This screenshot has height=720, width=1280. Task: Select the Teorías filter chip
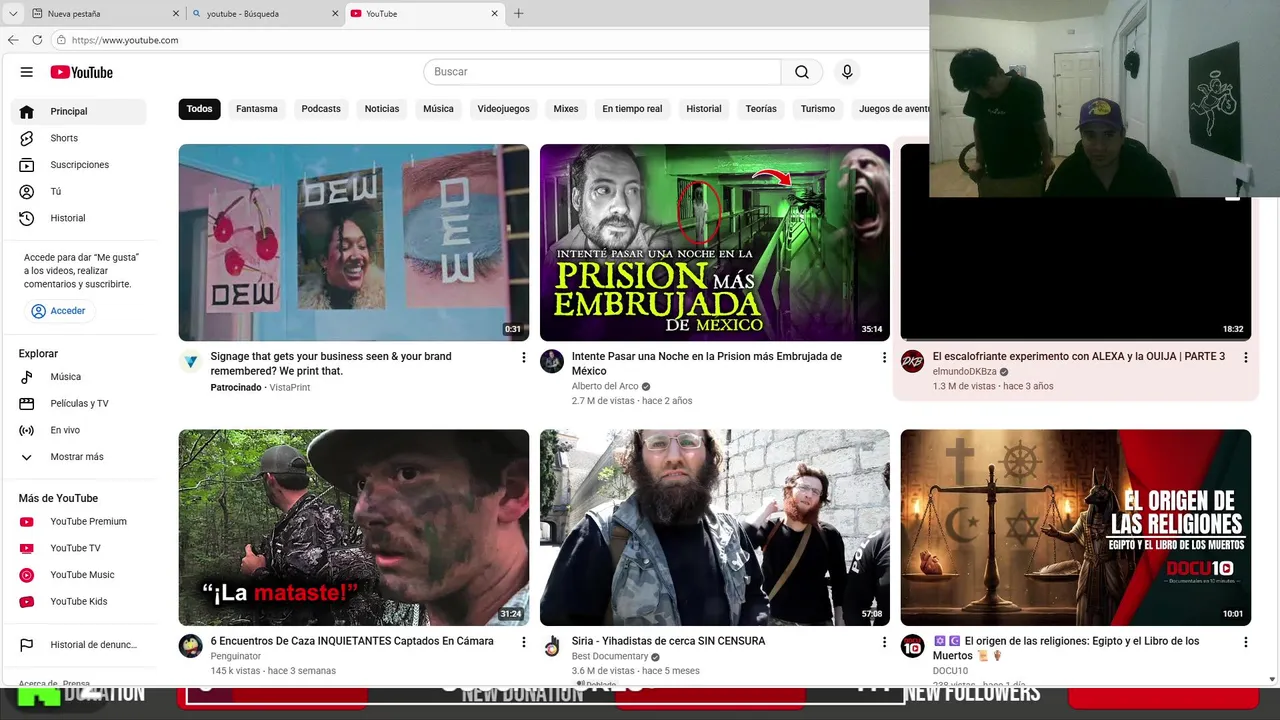coord(761,109)
